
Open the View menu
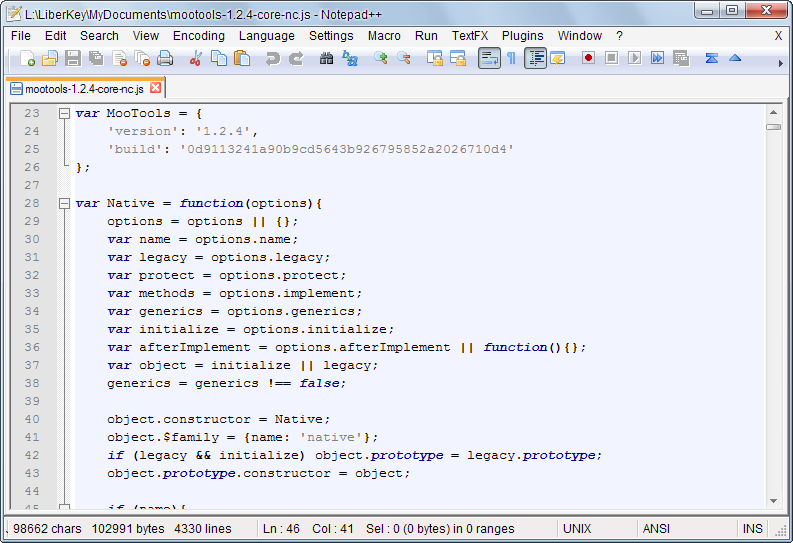pyautogui.click(x=146, y=36)
